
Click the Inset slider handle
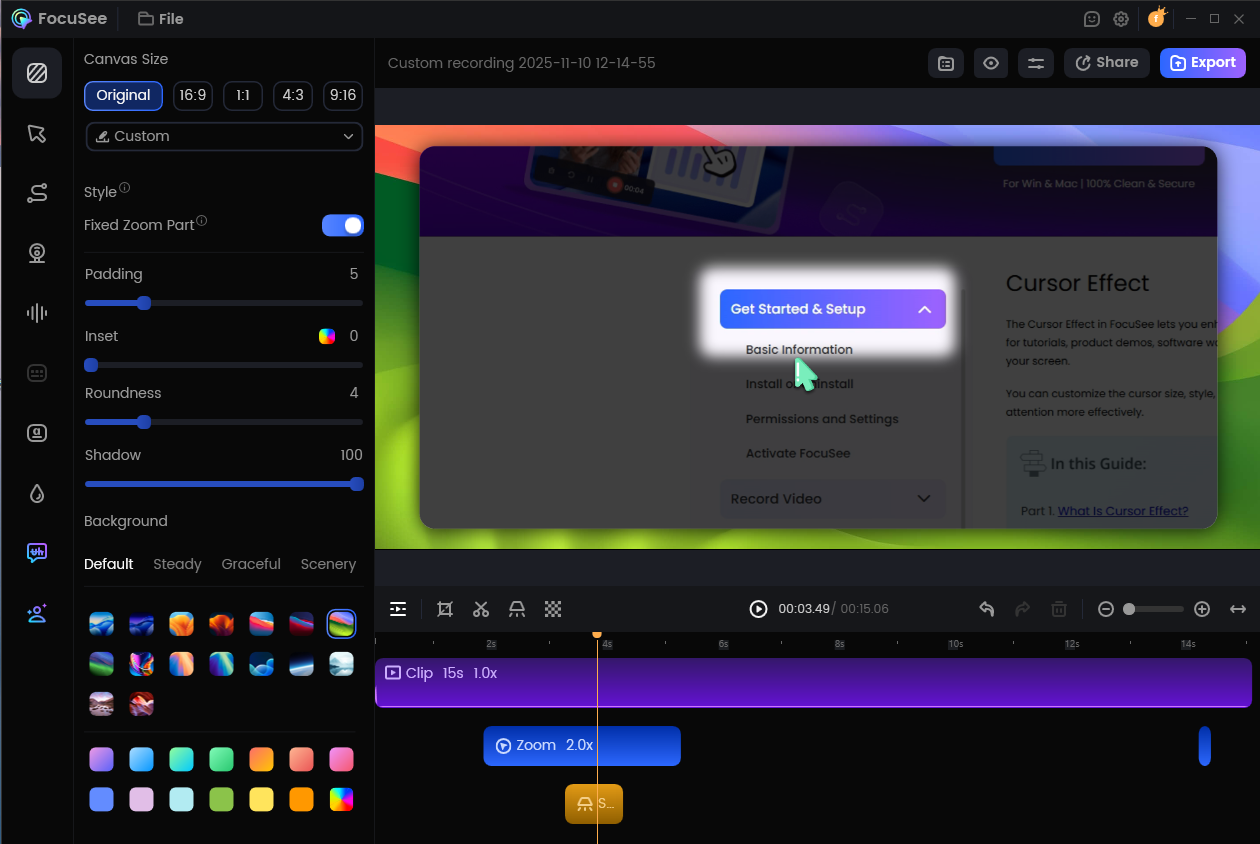(x=91, y=365)
